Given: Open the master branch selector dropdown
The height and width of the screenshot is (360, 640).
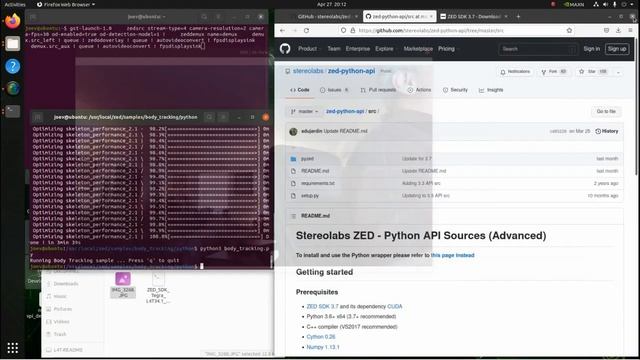Looking at the screenshot, I should click(304, 111).
